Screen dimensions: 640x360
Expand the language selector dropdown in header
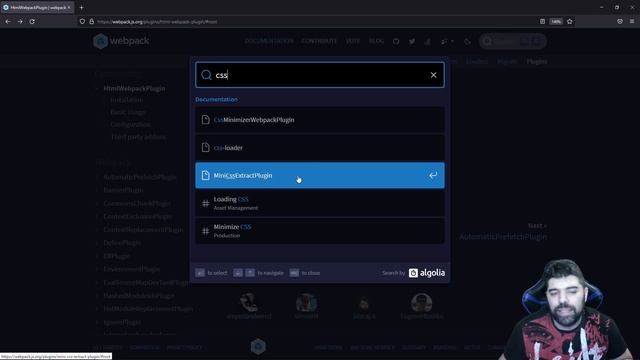tap(447, 41)
